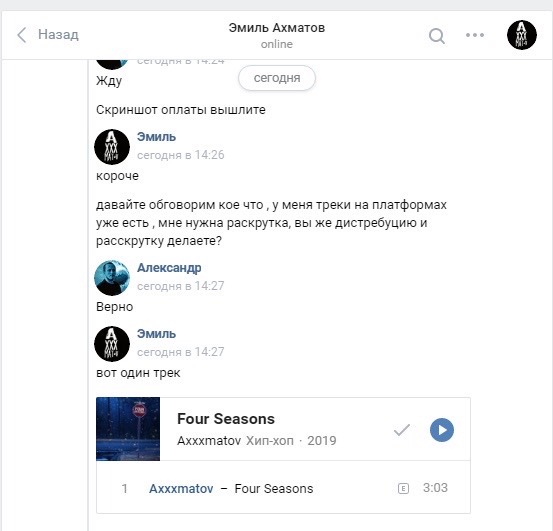Screen dimensions: 553x531
Task: Click Эмиль's avatar at the 14:26 message
Action: click(x=112, y=147)
